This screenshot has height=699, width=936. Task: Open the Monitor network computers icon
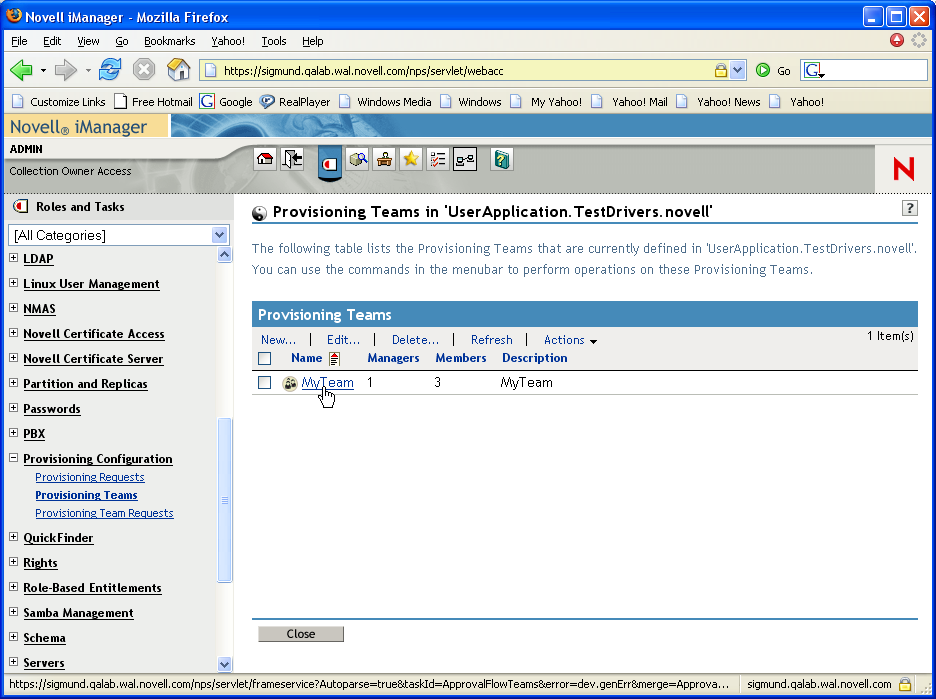point(465,159)
